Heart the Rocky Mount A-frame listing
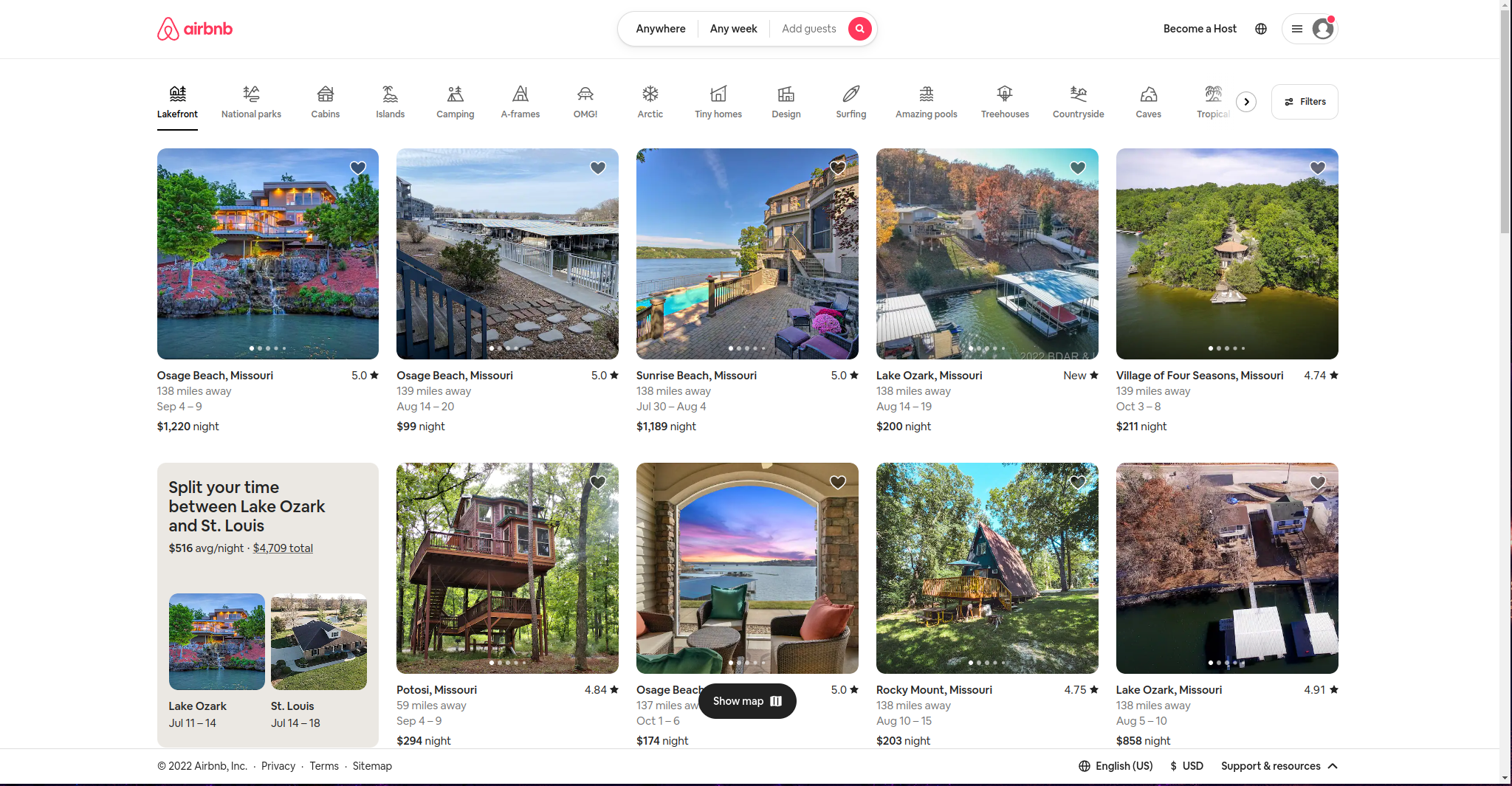The height and width of the screenshot is (786, 1512). (x=1077, y=483)
